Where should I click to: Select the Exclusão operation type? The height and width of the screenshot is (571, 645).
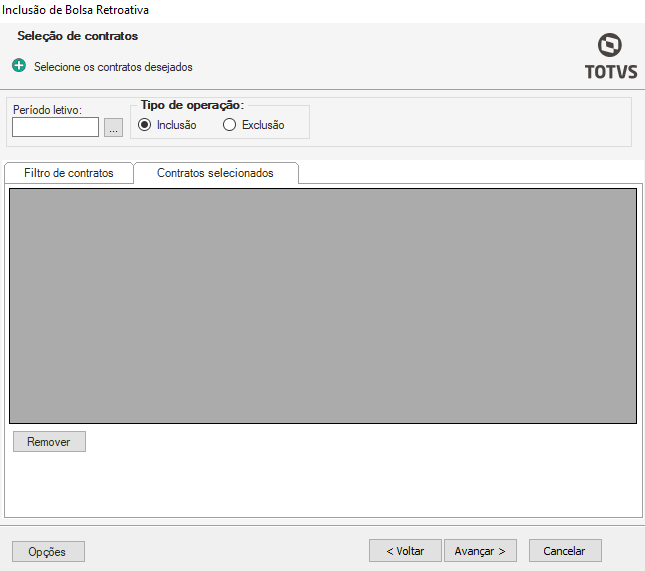point(230,125)
